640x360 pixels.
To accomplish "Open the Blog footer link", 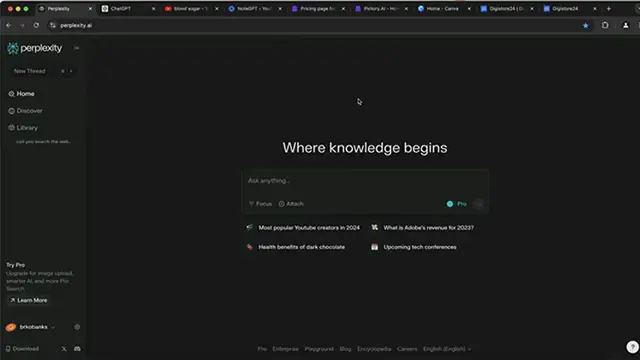I will [x=345, y=349].
